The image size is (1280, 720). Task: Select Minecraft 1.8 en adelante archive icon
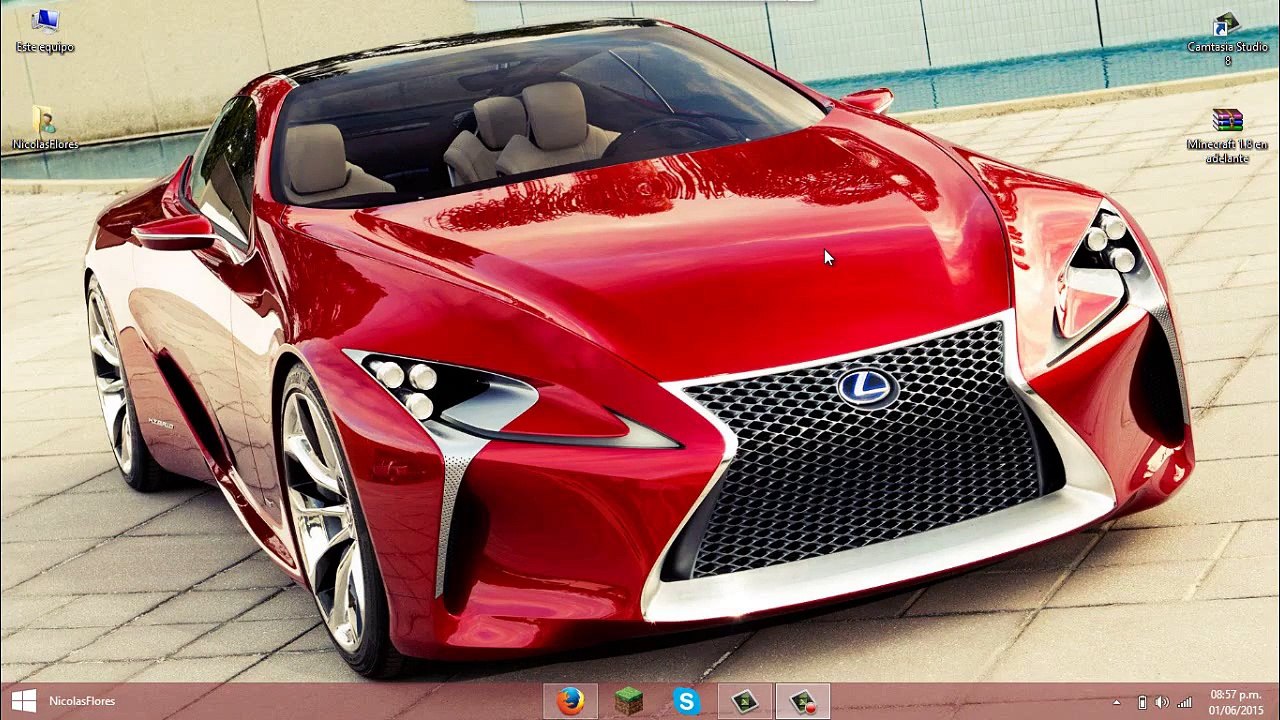(x=1227, y=137)
